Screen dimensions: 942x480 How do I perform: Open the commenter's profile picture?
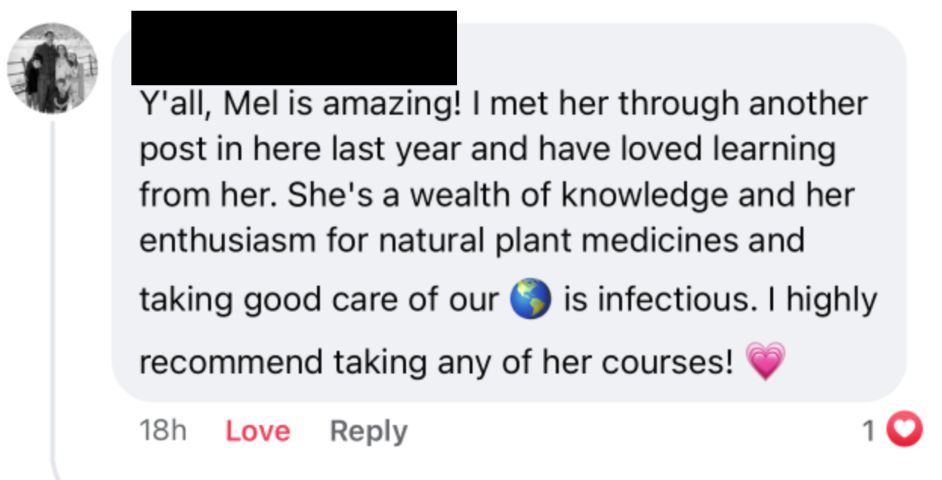(x=53, y=68)
